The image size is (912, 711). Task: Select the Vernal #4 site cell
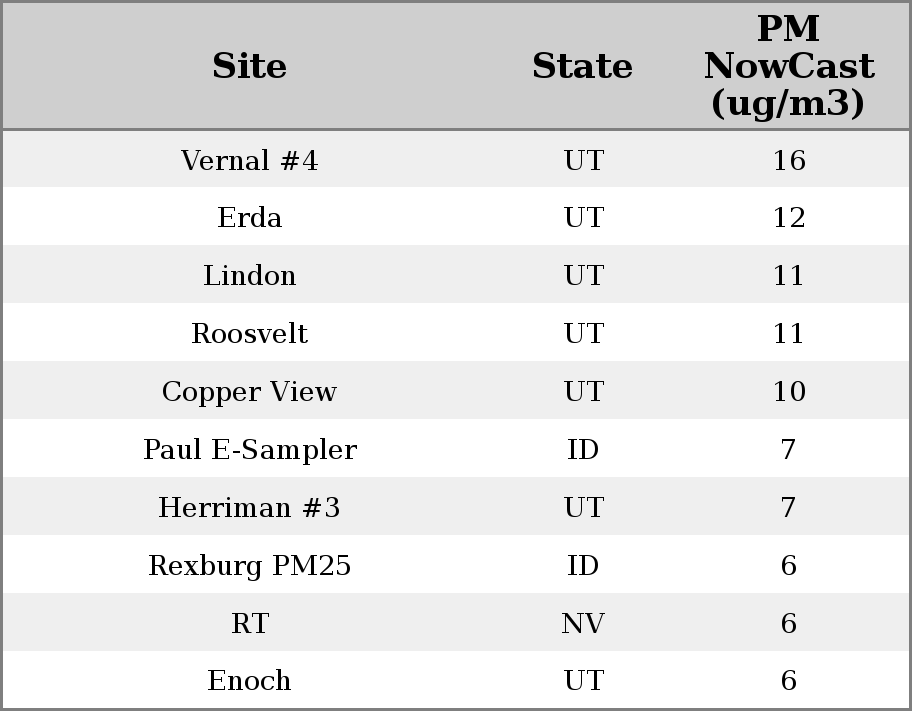point(249,160)
